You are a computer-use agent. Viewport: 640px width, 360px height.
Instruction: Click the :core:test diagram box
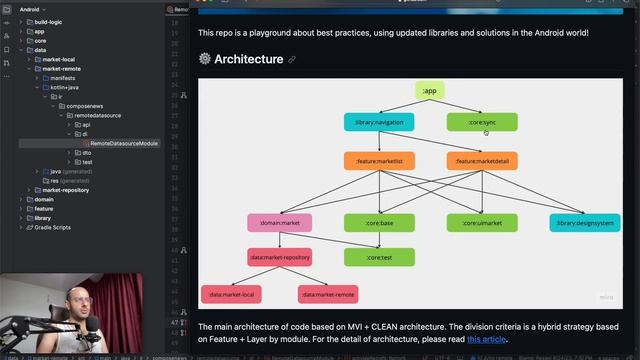click(379, 257)
